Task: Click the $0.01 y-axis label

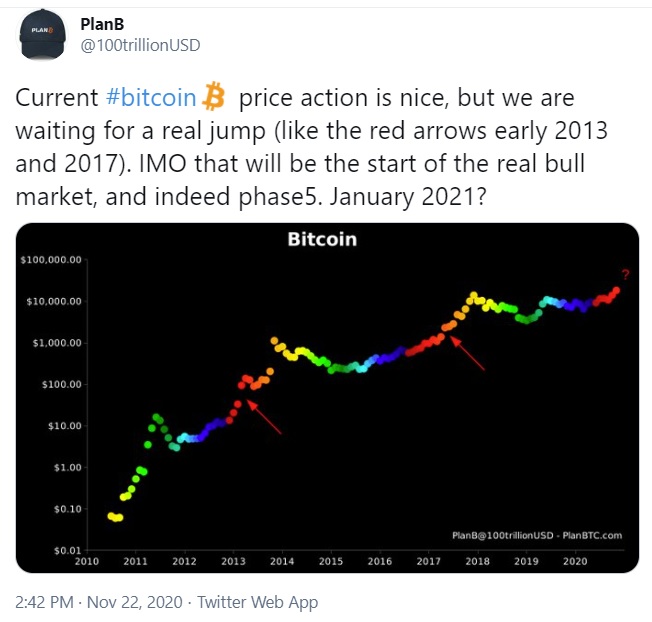Action: [64, 550]
